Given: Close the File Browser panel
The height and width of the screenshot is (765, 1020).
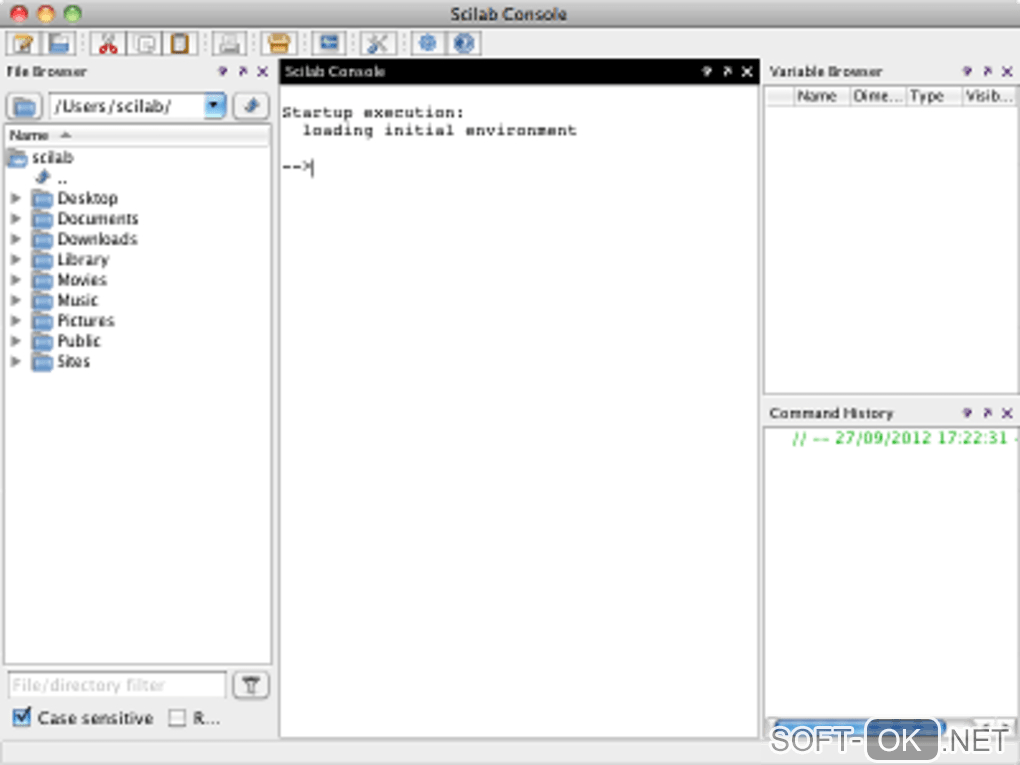Looking at the screenshot, I should [262, 71].
